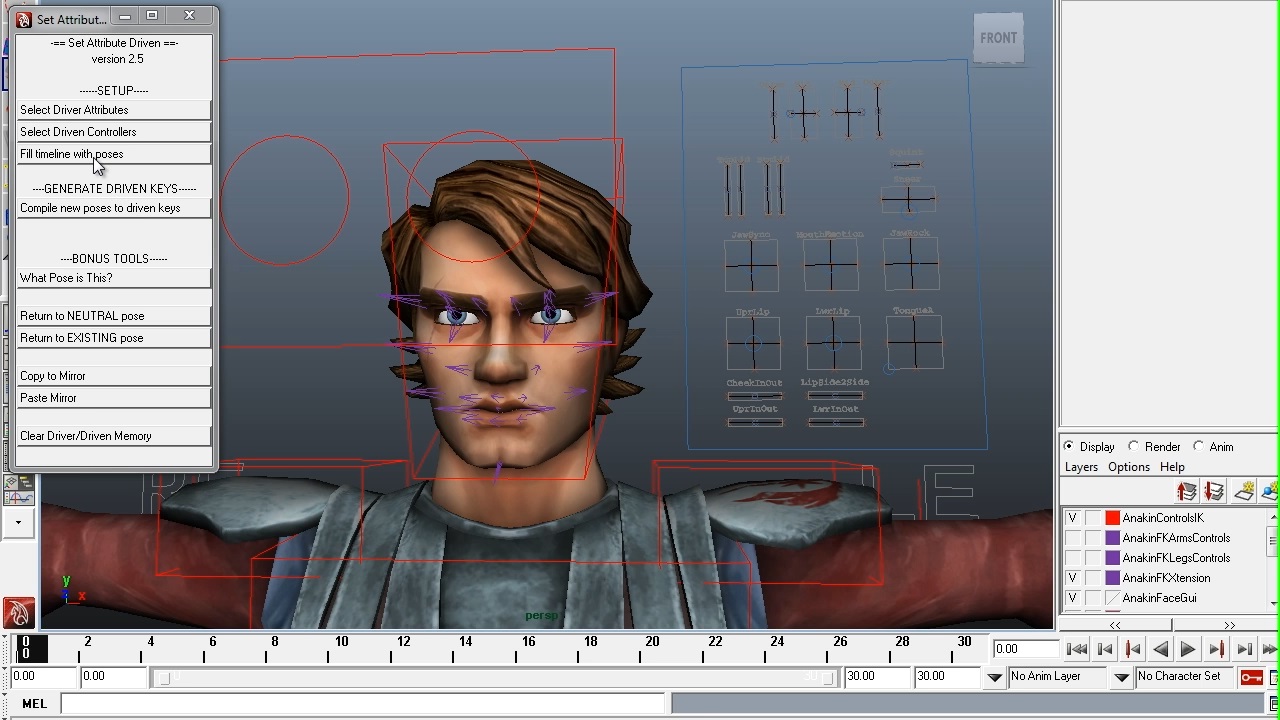This screenshot has width=1280, height=720.
Task: Step back one frame
Action: click(x=1105, y=649)
